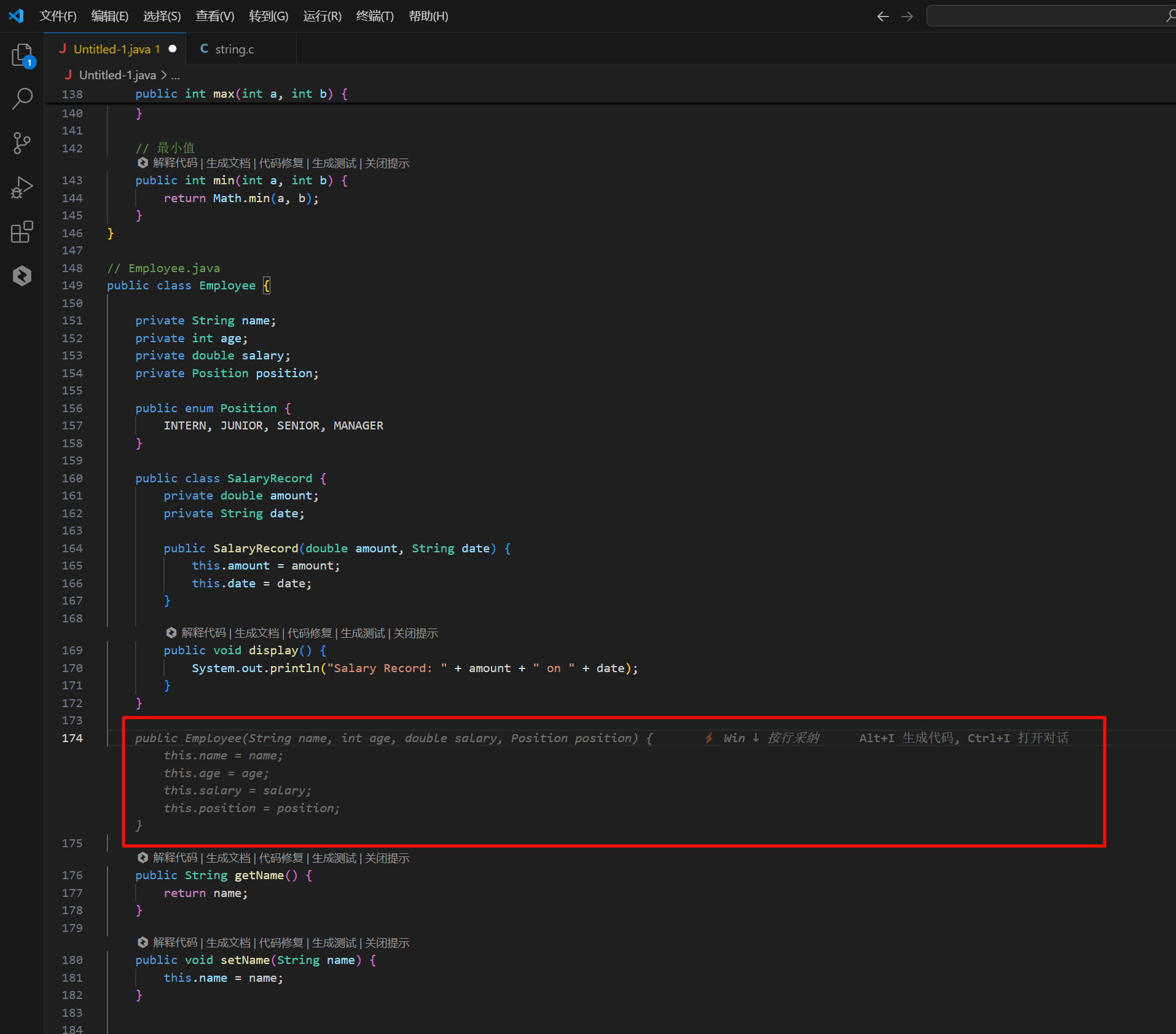Click the VS Code logo icon
Viewport: 1176px width, 1034px height.
point(17,16)
